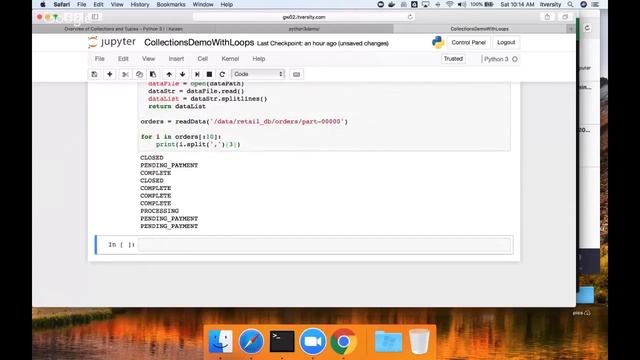Screen dimensions: 640x360
Task: Click the Logout button
Action: pos(506,42)
